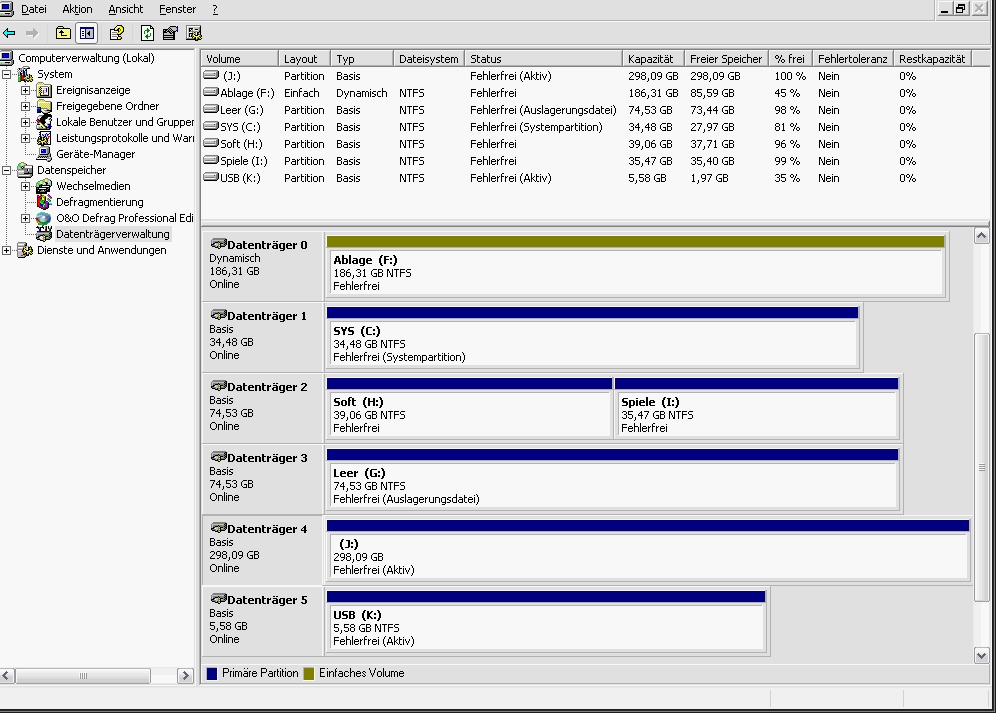Refresh the disk view toolbar icon
Image resolution: width=996 pixels, height=713 pixels.
[147, 33]
